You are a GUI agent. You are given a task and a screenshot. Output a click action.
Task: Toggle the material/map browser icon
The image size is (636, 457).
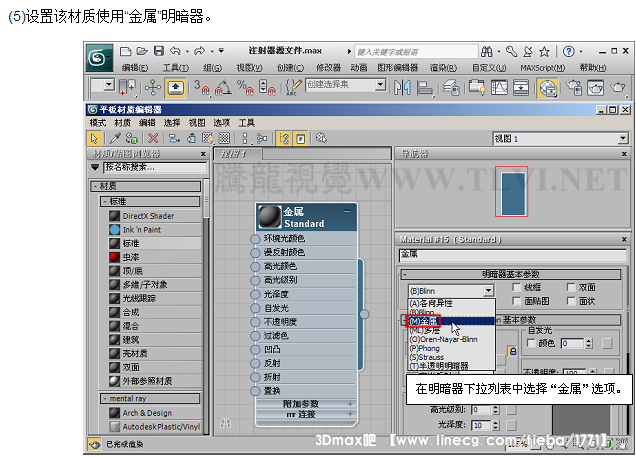[284, 139]
